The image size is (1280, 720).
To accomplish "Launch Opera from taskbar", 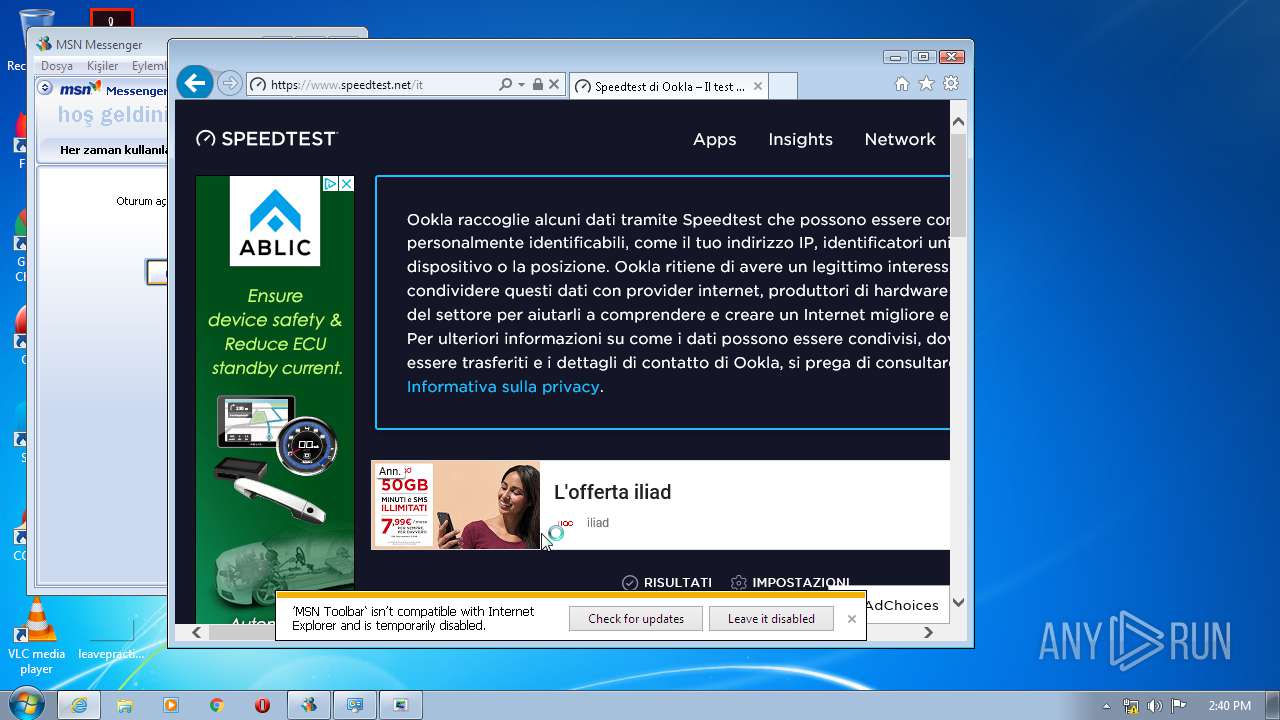I will [263, 705].
